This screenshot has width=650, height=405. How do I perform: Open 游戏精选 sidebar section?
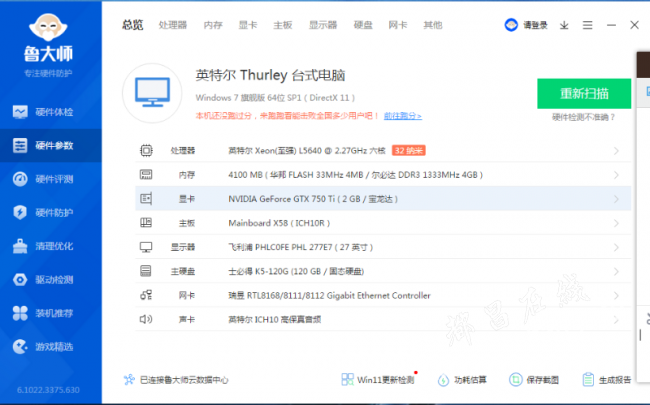click(x=51, y=347)
